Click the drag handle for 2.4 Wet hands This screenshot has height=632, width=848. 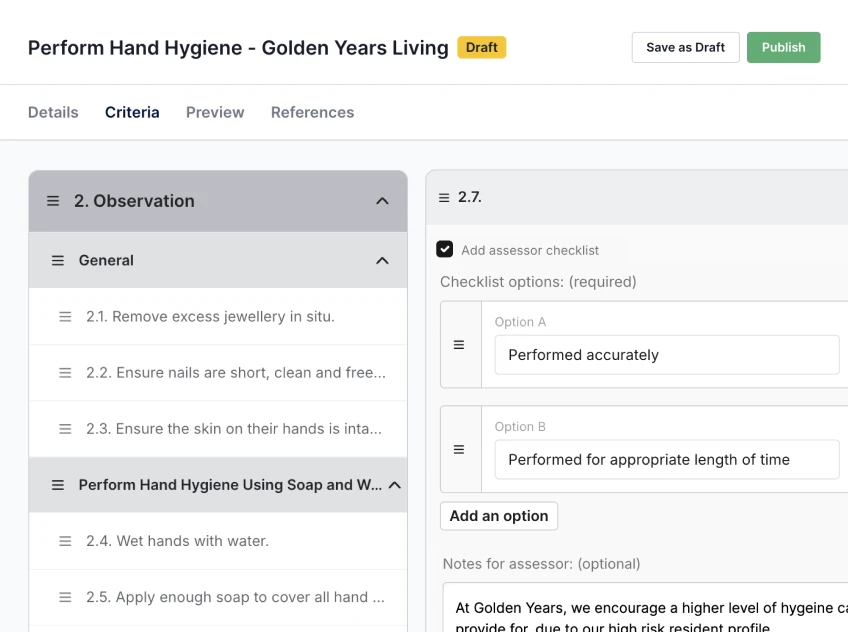tap(63, 540)
